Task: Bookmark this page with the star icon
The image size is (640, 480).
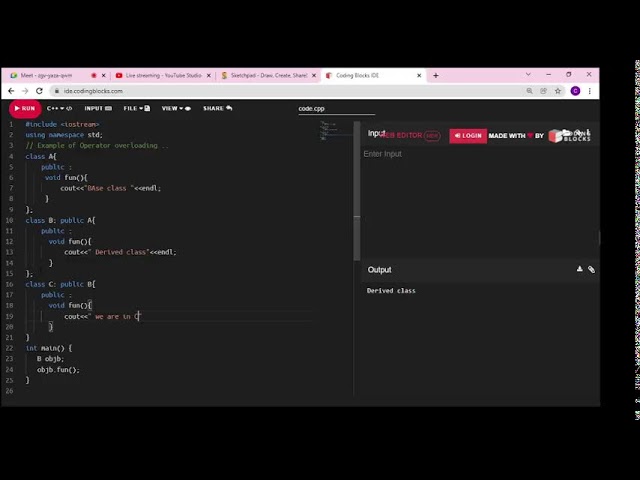Action: coord(558,91)
